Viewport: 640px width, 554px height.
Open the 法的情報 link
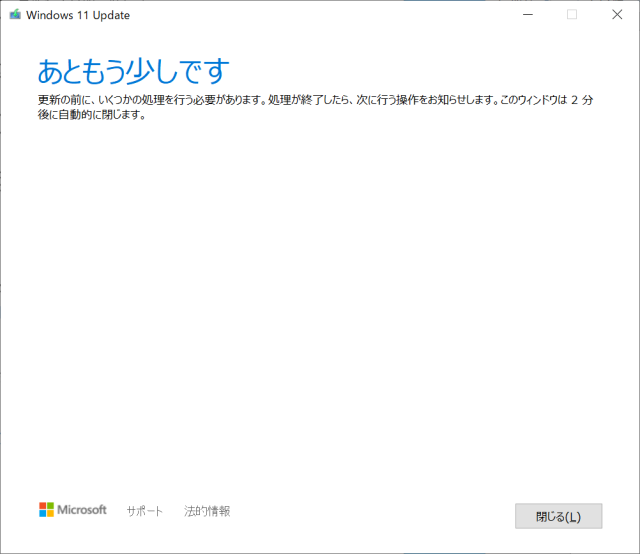pyautogui.click(x=207, y=511)
